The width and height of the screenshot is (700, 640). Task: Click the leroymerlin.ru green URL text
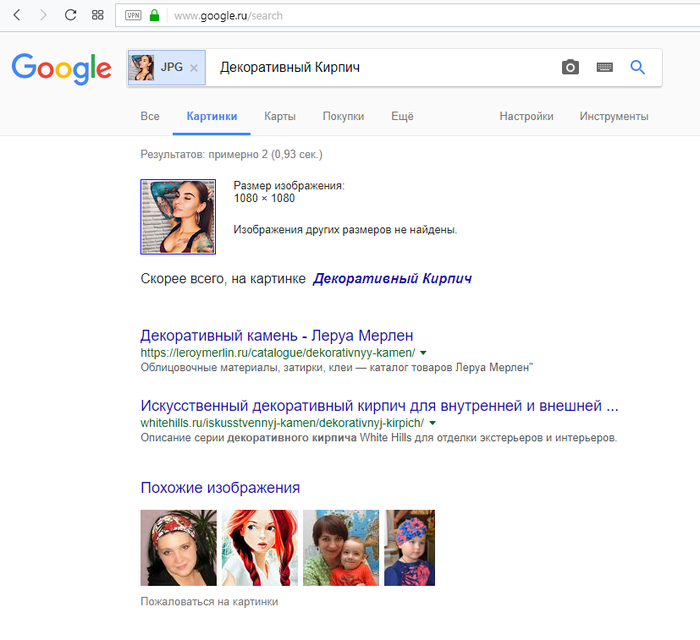click(278, 353)
